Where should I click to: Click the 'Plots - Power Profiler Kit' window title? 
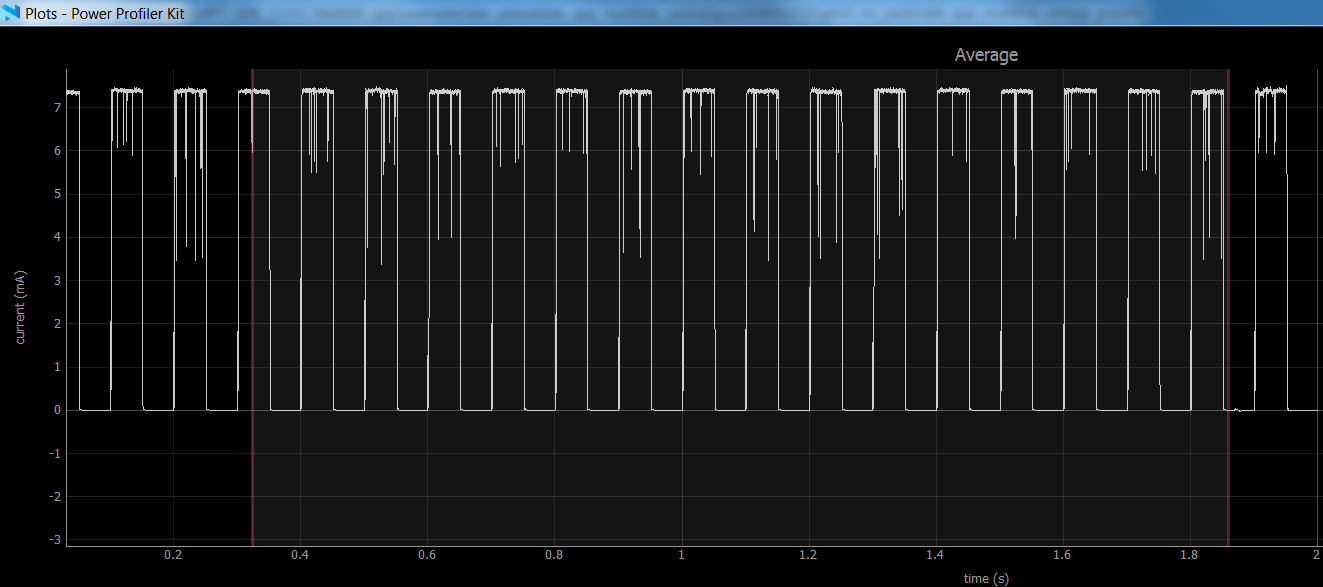104,13
